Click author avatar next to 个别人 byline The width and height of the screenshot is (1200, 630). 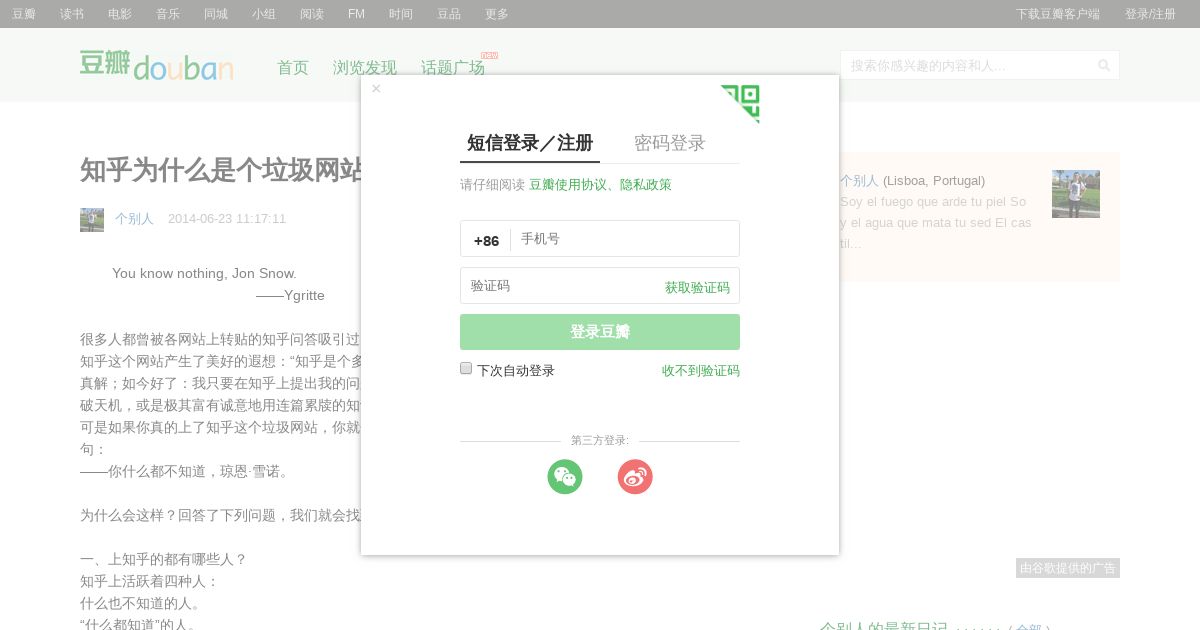92,220
